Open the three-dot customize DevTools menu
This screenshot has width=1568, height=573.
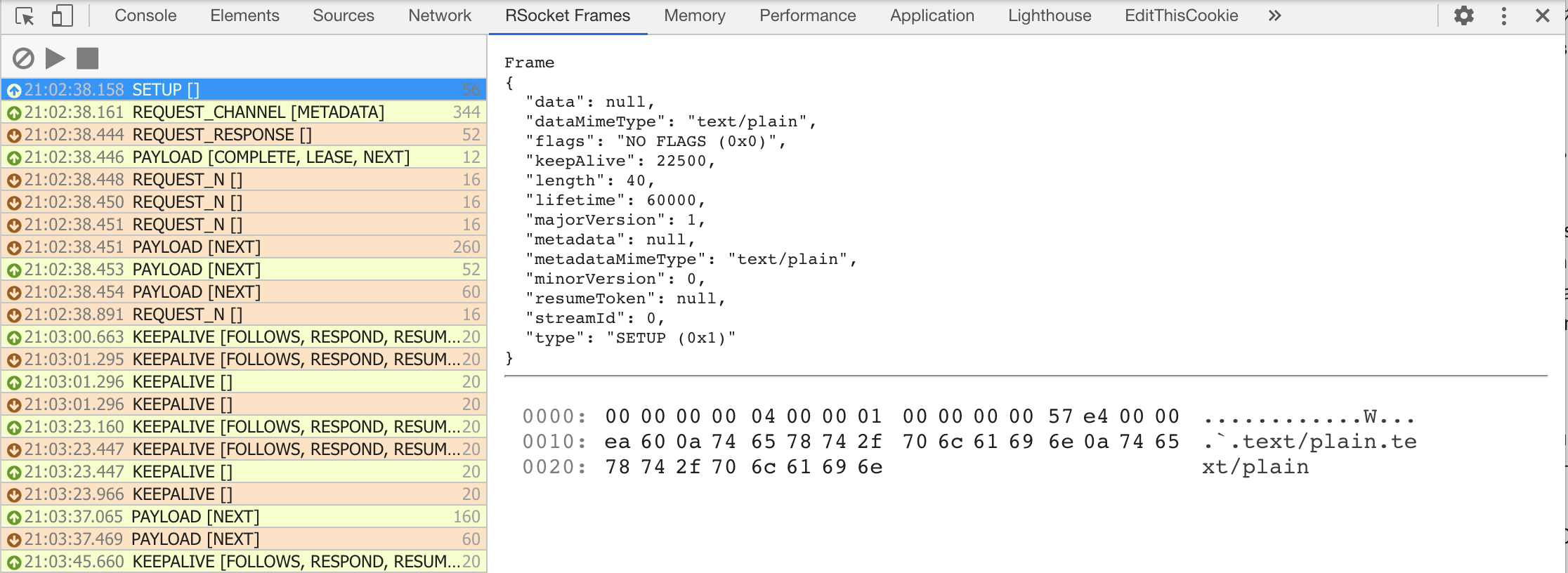(x=1503, y=14)
